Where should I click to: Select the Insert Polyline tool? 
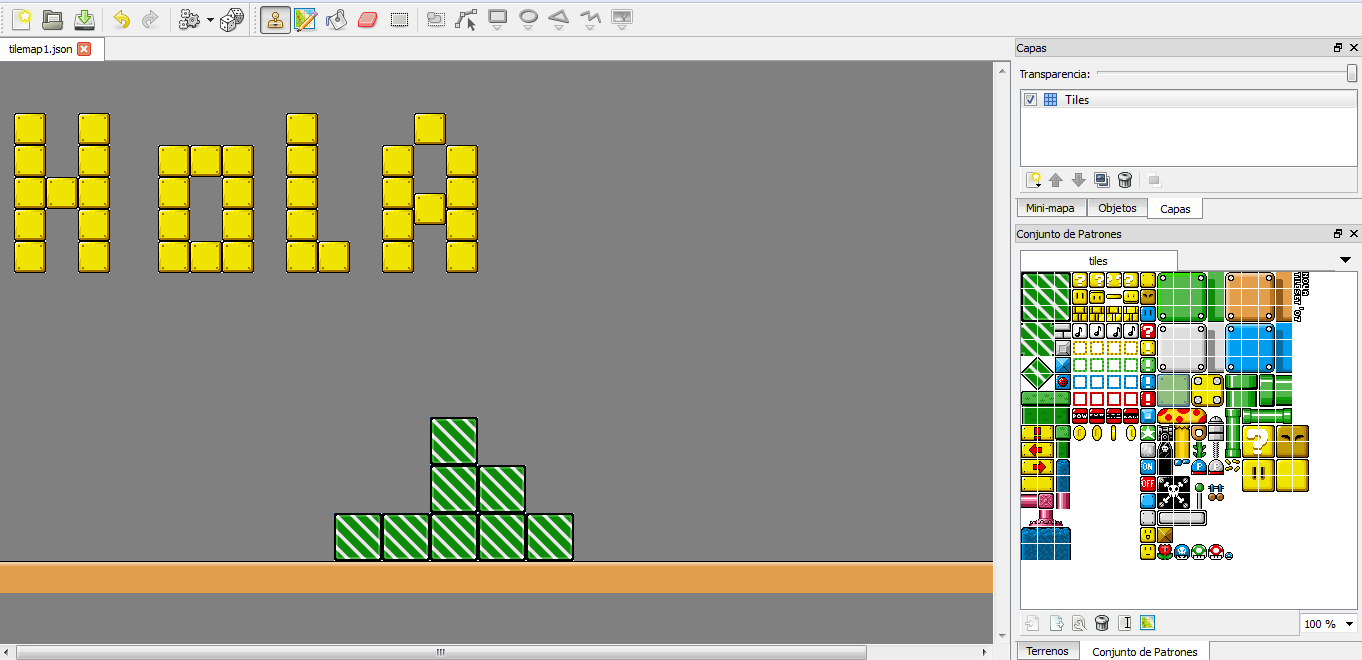pyautogui.click(x=590, y=19)
